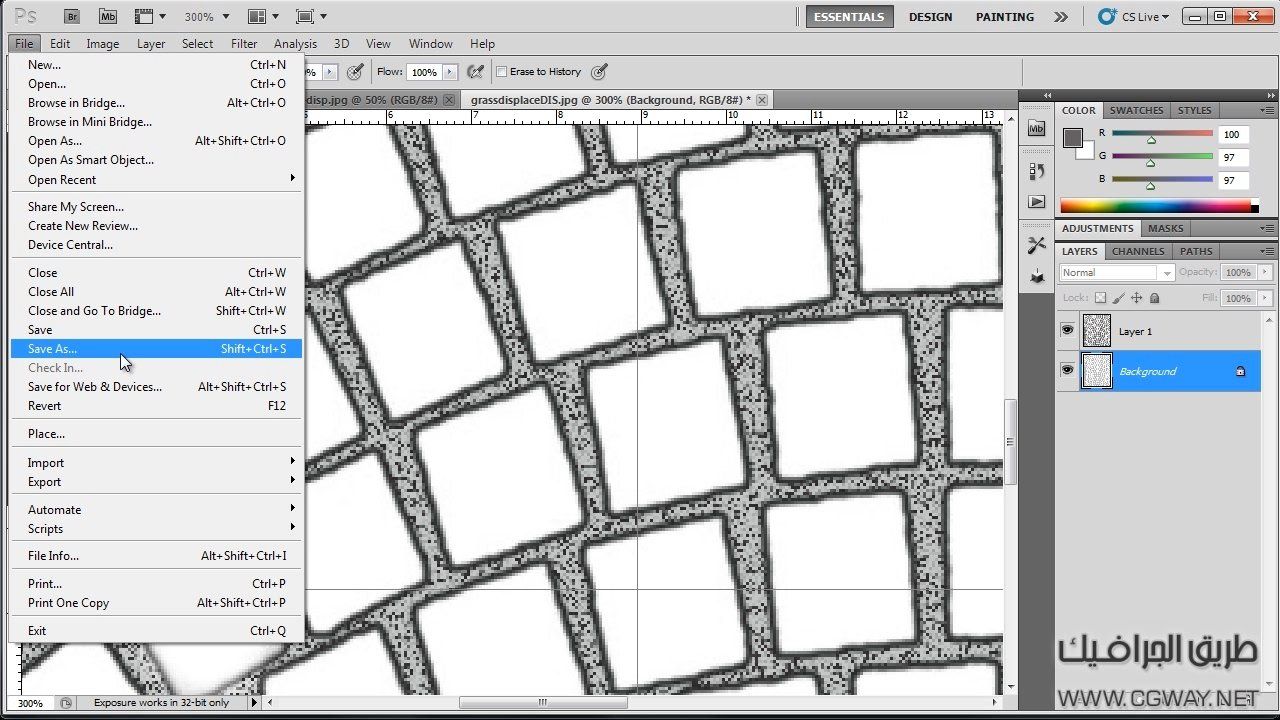Open the Actions panel play icon

[x=1037, y=202]
